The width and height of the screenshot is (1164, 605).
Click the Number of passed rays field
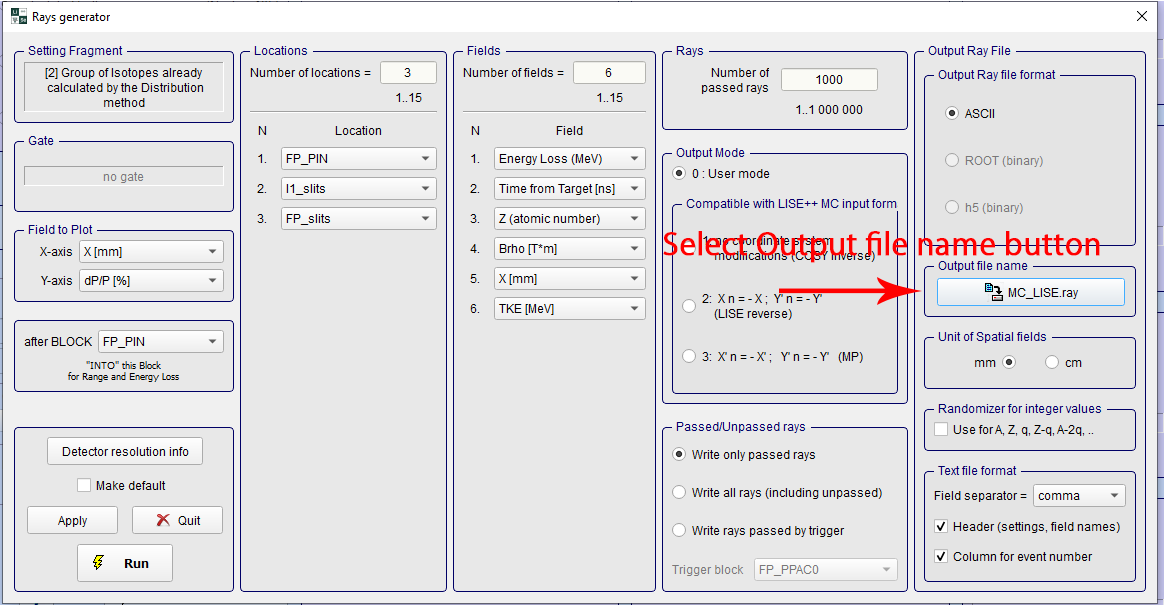(828, 80)
